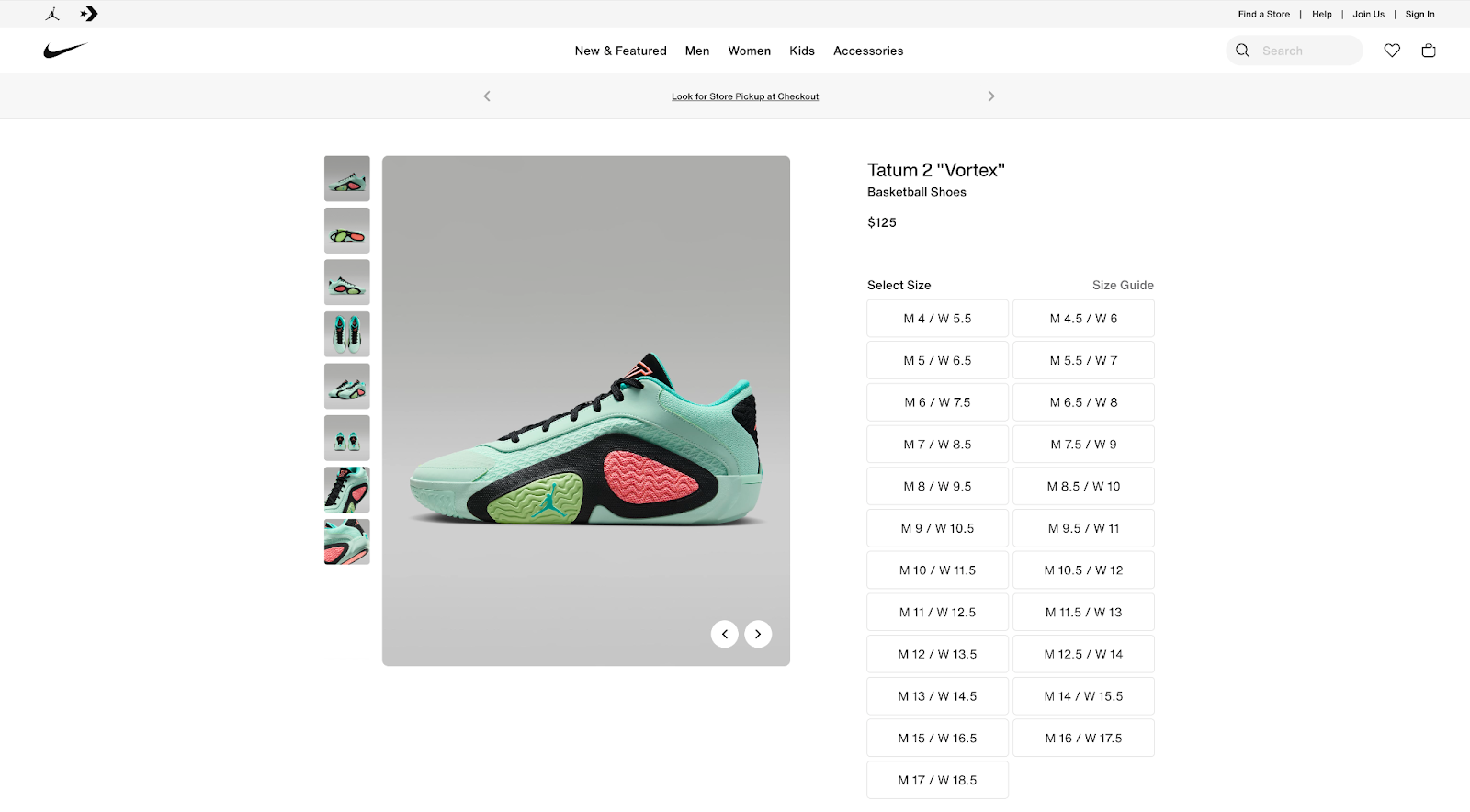1470x812 pixels.
Task: Click the main product shoe image
Action: pos(586,411)
